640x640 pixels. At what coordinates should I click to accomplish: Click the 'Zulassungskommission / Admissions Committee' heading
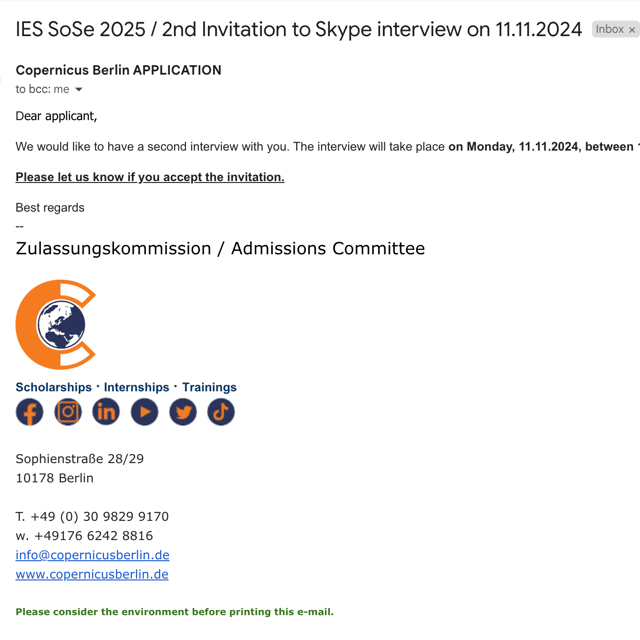(220, 248)
